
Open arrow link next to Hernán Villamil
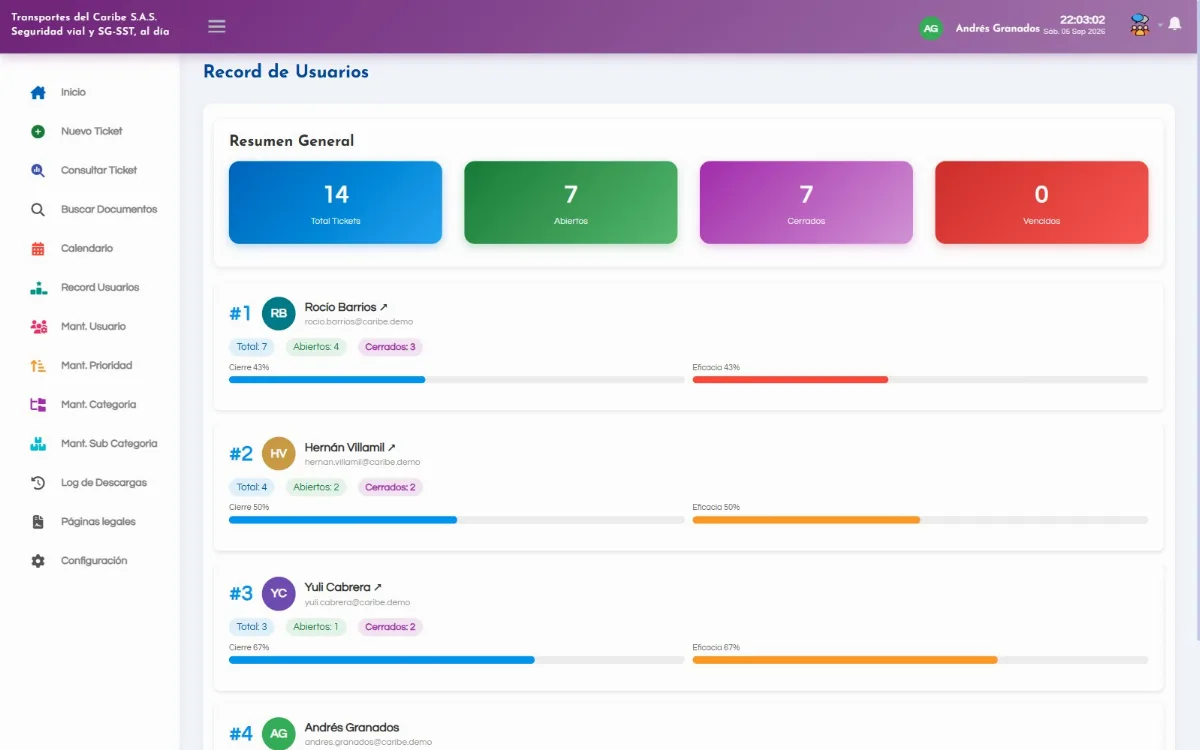pos(392,447)
